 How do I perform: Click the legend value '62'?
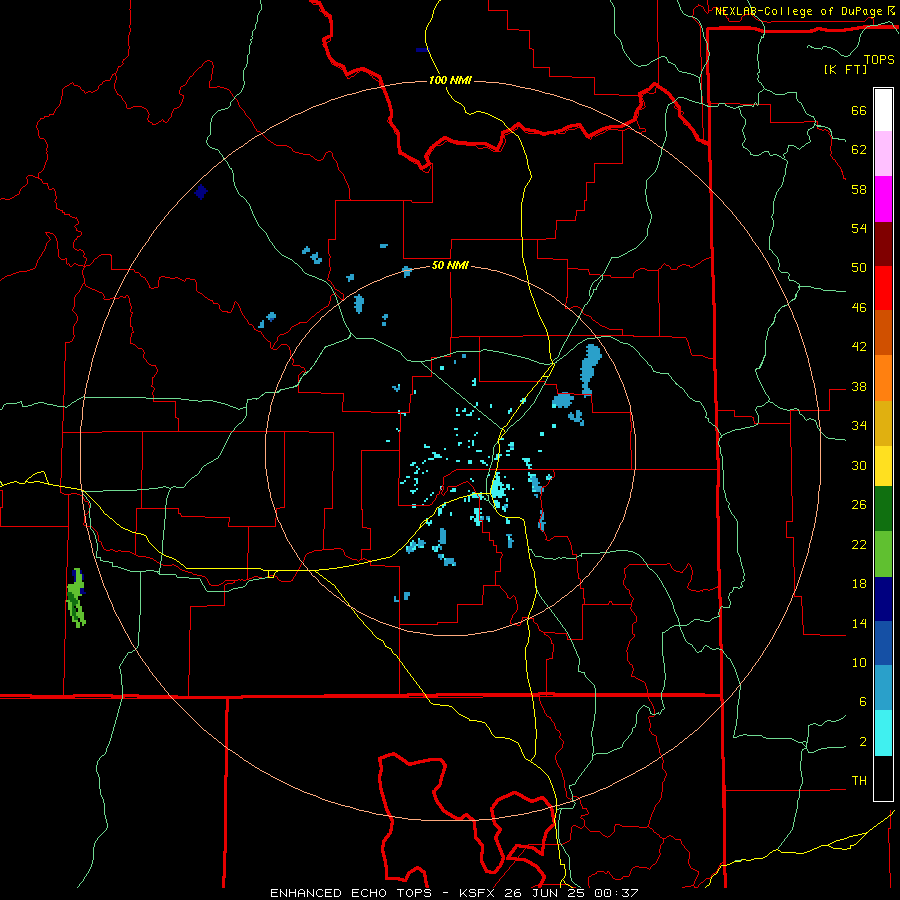(x=859, y=150)
